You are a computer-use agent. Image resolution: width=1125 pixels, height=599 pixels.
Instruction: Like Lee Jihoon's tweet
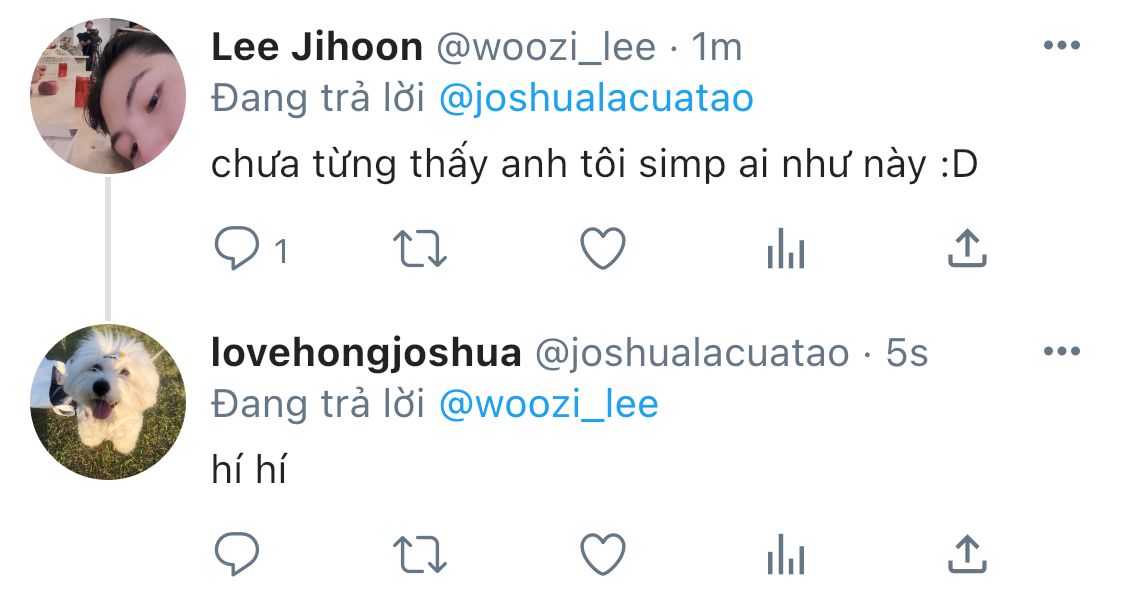point(603,248)
